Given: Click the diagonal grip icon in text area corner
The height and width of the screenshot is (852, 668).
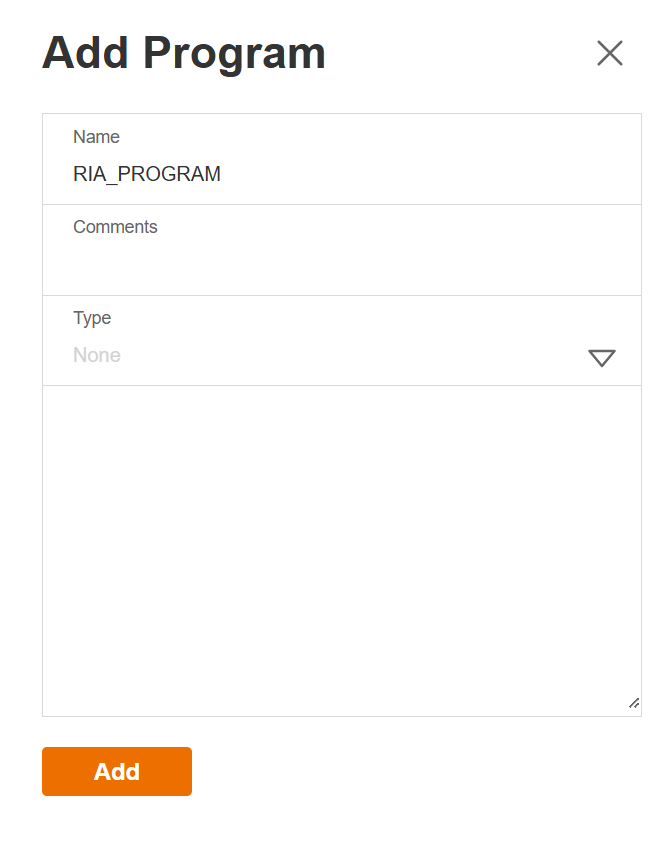Looking at the screenshot, I should tap(634, 703).
